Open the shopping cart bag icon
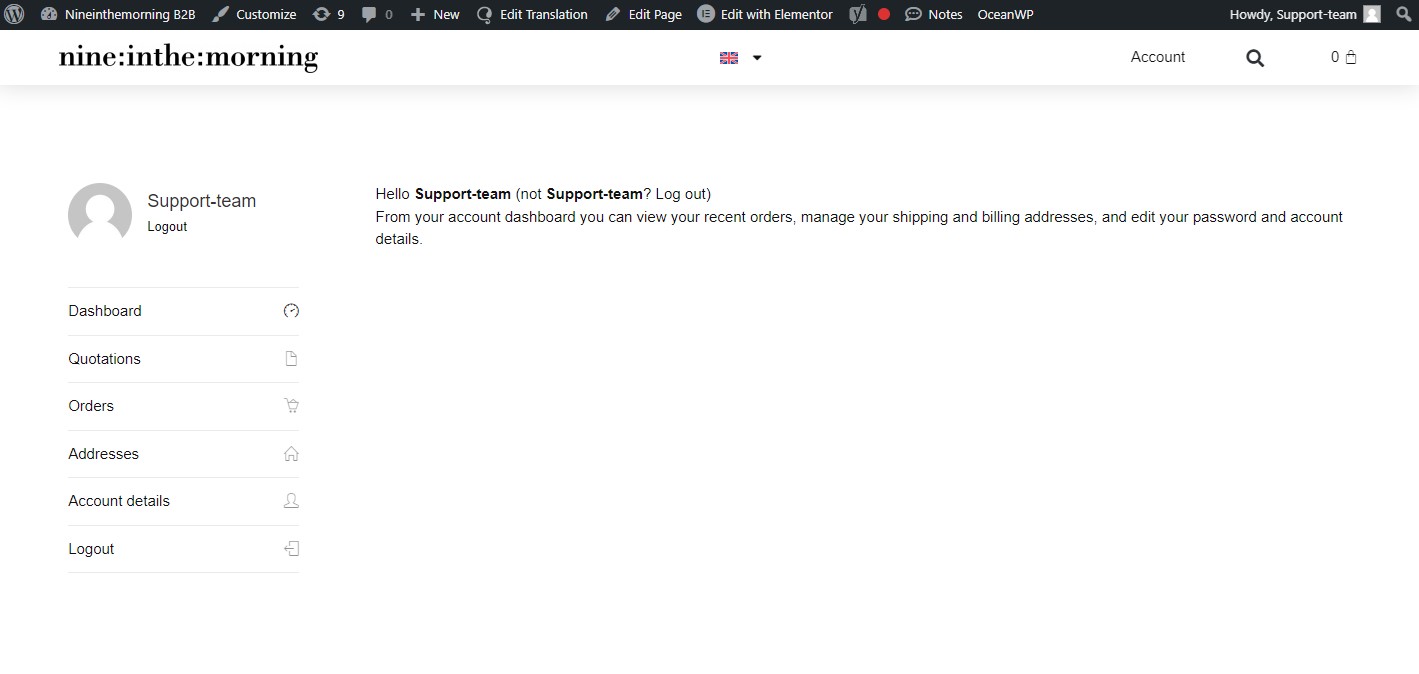The width and height of the screenshot is (1419, 674). 1350,57
